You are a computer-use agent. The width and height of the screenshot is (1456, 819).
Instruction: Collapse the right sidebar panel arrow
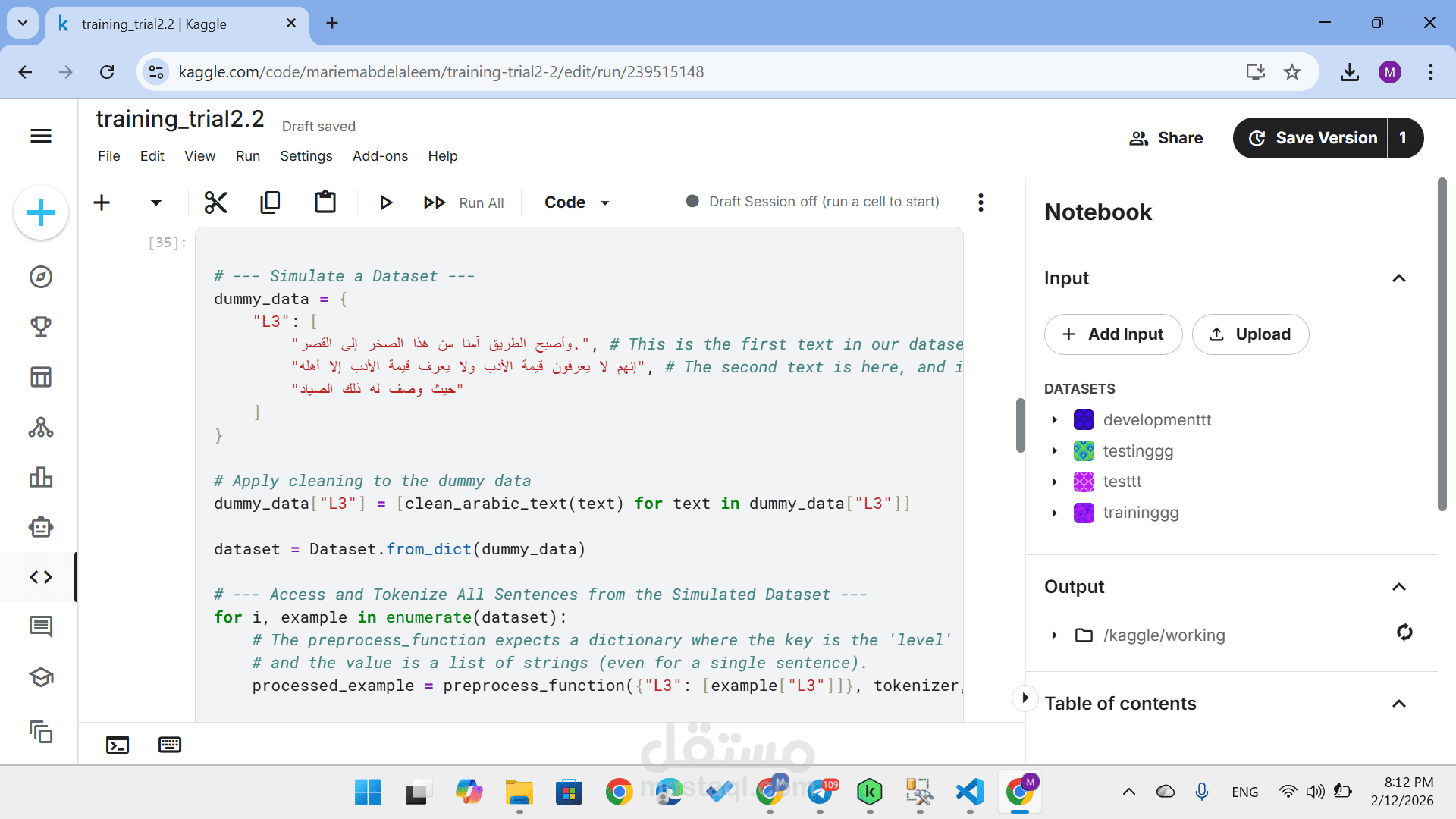1025,698
